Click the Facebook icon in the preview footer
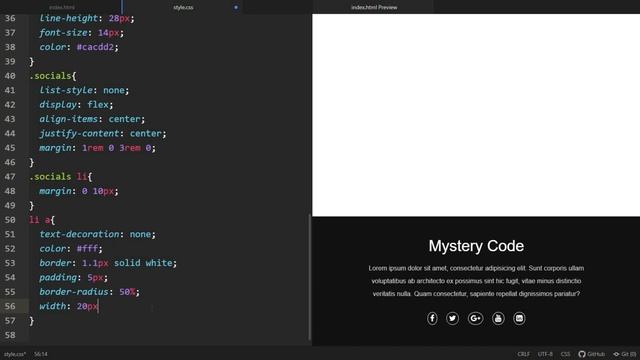This screenshot has height=360, width=640. [432, 318]
